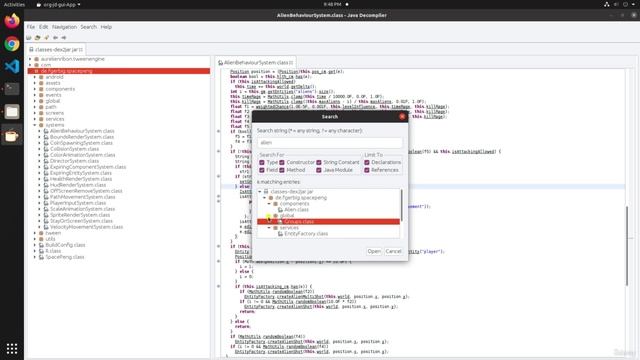
Task: Open Terminal from the dock
Action: pos(12,89)
